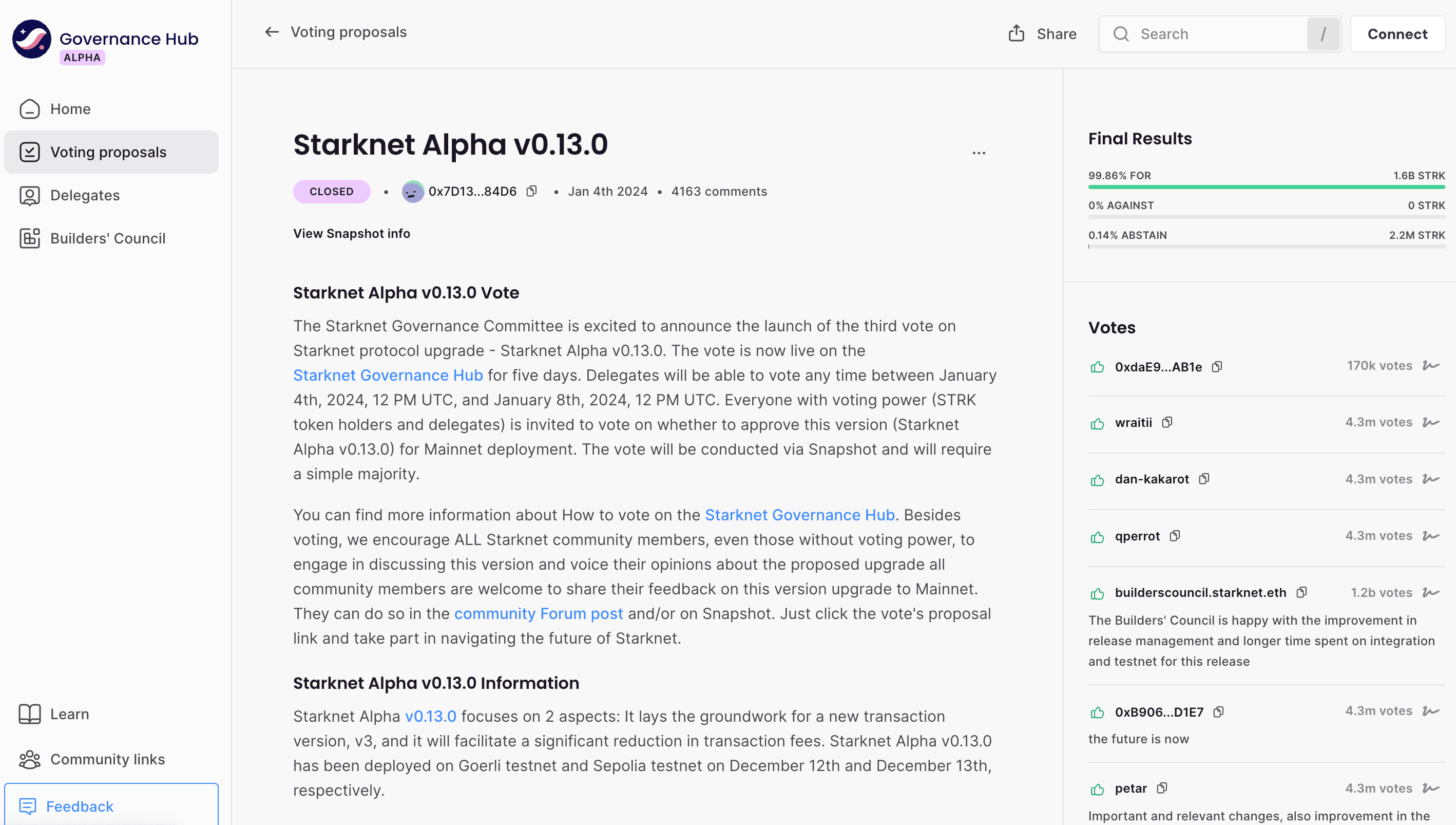The width and height of the screenshot is (1456, 825).
Task: Click the 99.86% FOR result bar
Action: 1267,186
